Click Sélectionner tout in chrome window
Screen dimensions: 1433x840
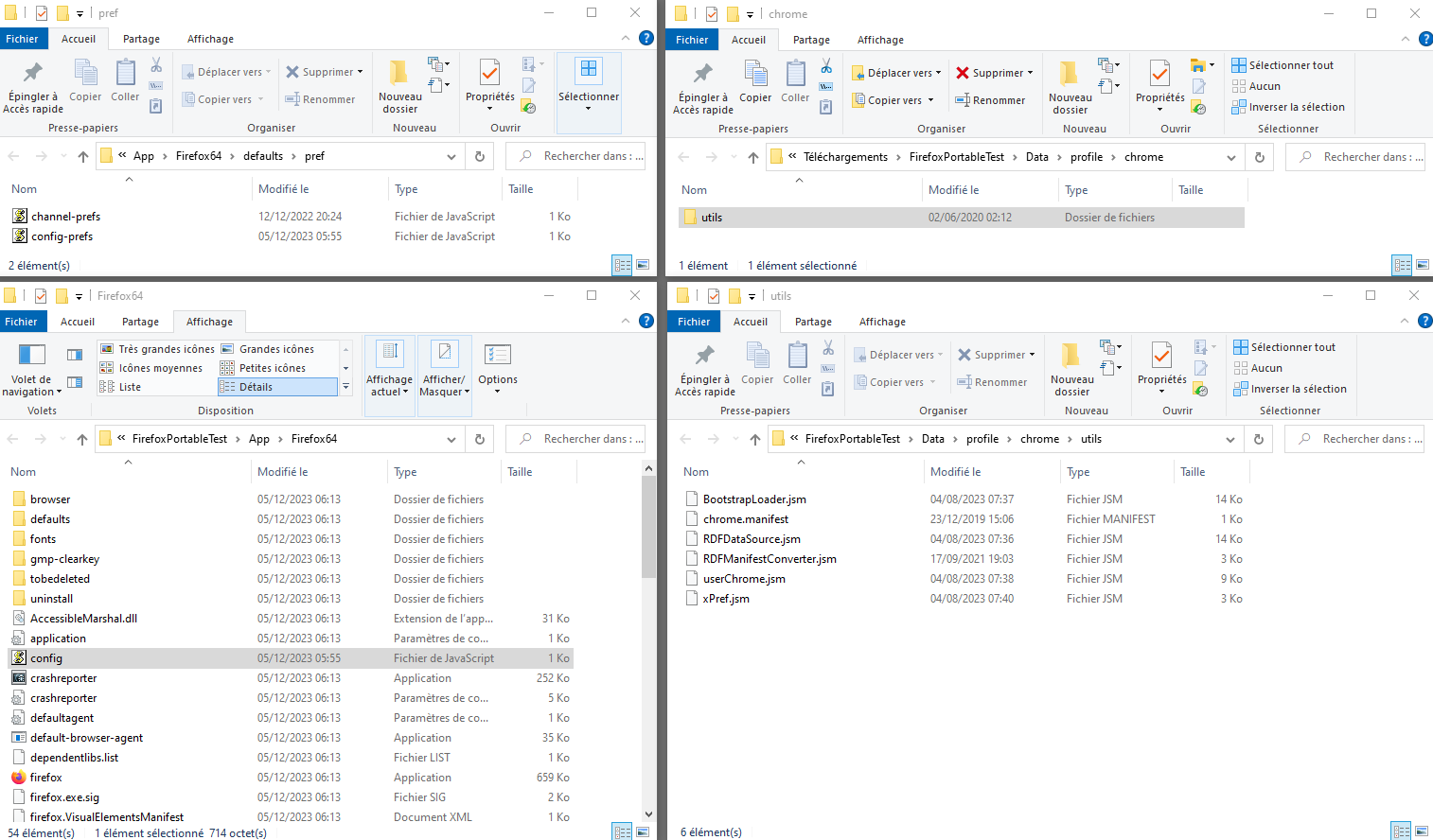tap(1283, 65)
